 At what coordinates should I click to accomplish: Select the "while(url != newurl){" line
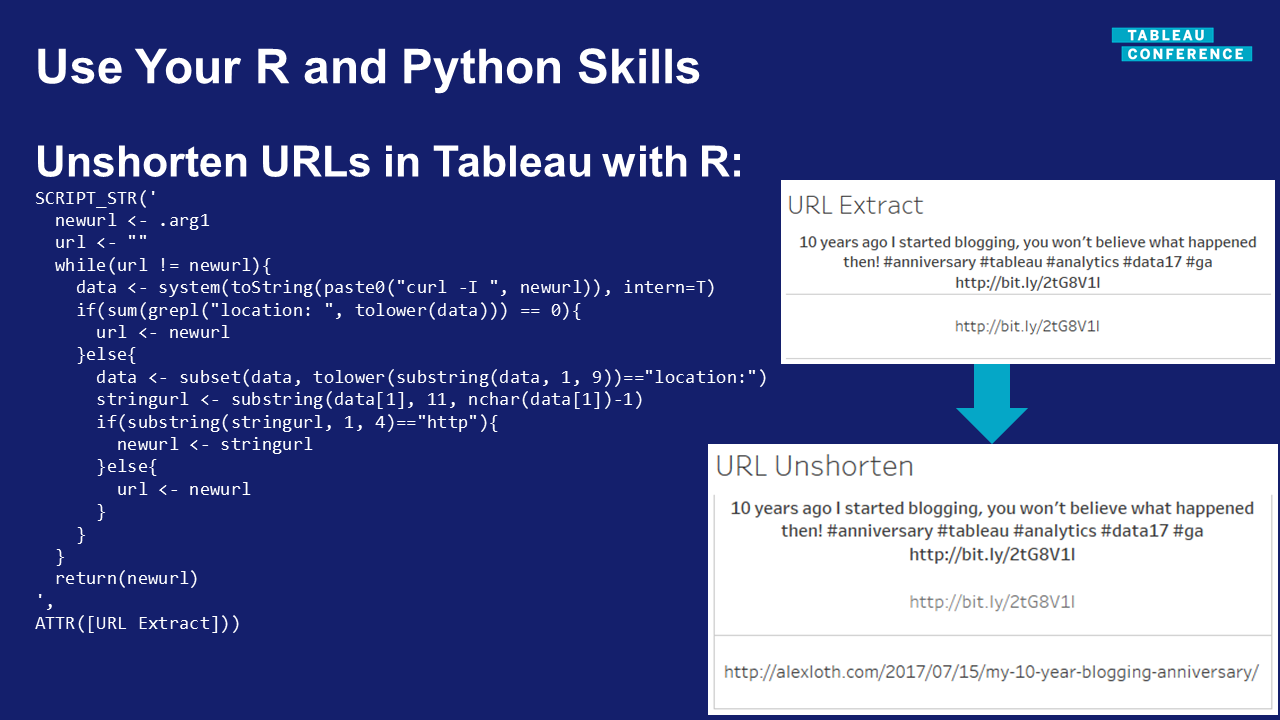click(x=163, y=266)
